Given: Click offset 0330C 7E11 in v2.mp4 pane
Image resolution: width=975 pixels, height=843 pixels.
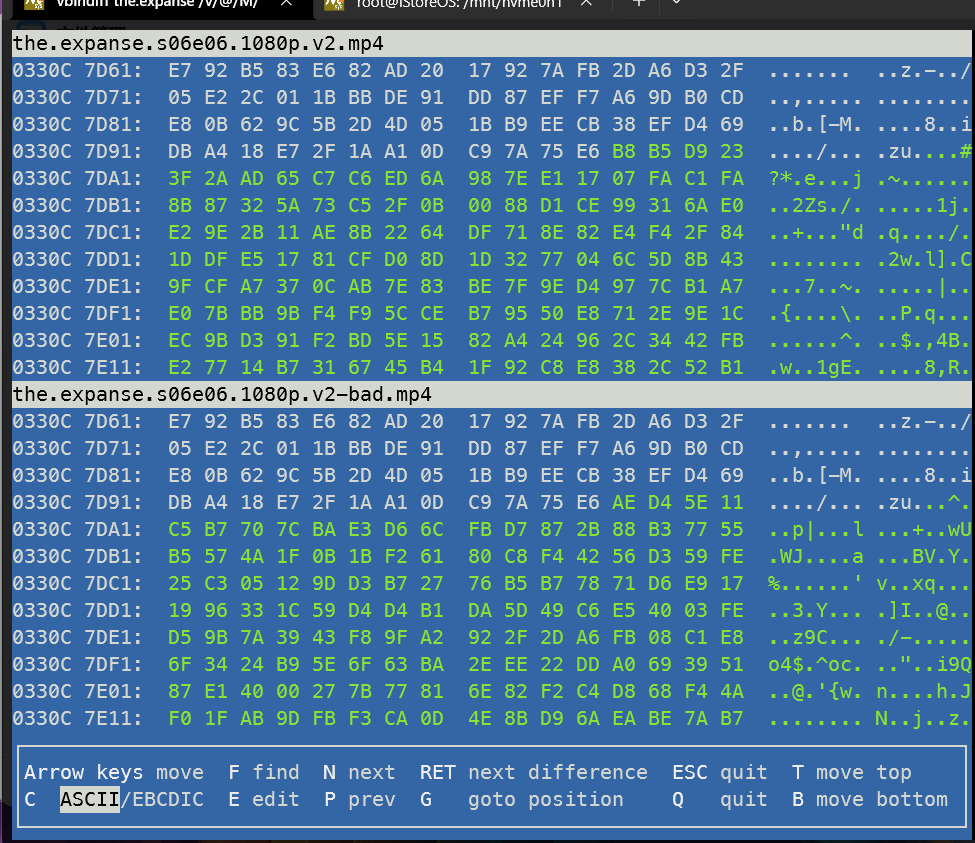Looking at the screenshot, I should pos(77,367).
